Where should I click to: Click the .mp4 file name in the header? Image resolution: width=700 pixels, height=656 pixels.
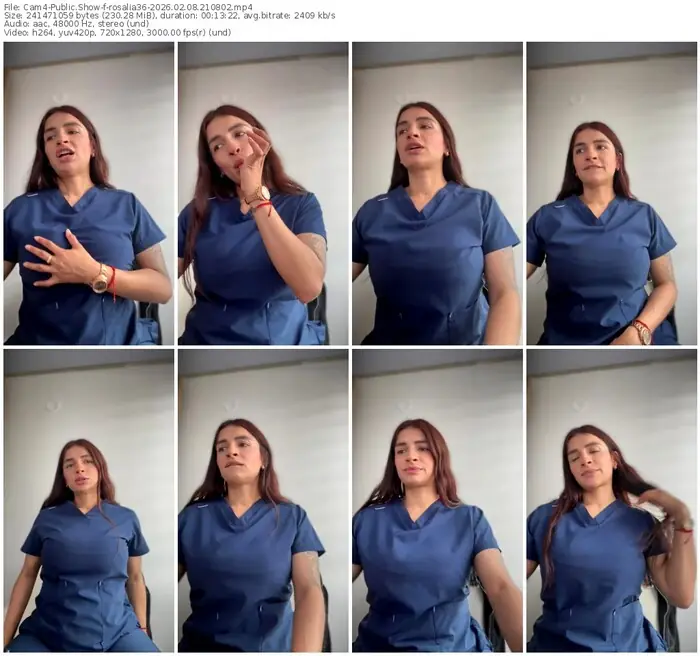click(x=138, y=6)
